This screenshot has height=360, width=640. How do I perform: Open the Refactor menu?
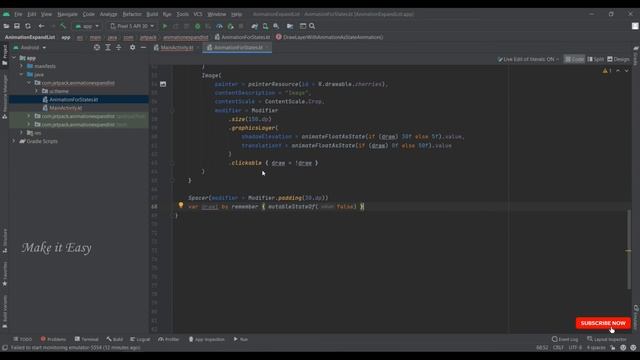click(x=132, y=14)
